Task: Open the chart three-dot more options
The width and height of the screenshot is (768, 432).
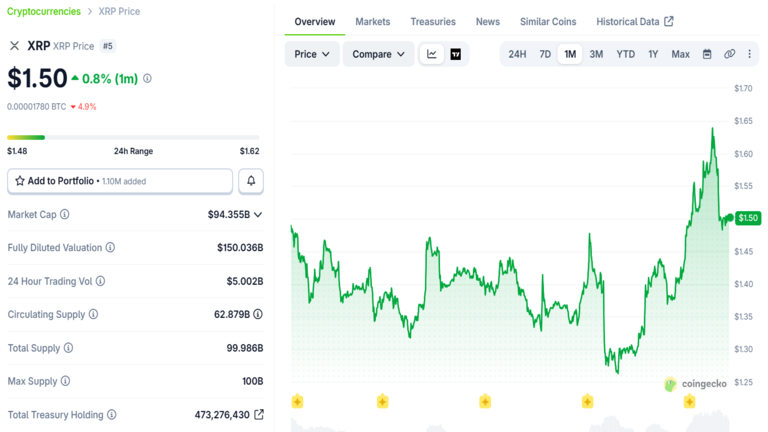Action: (x=749, y=54)
